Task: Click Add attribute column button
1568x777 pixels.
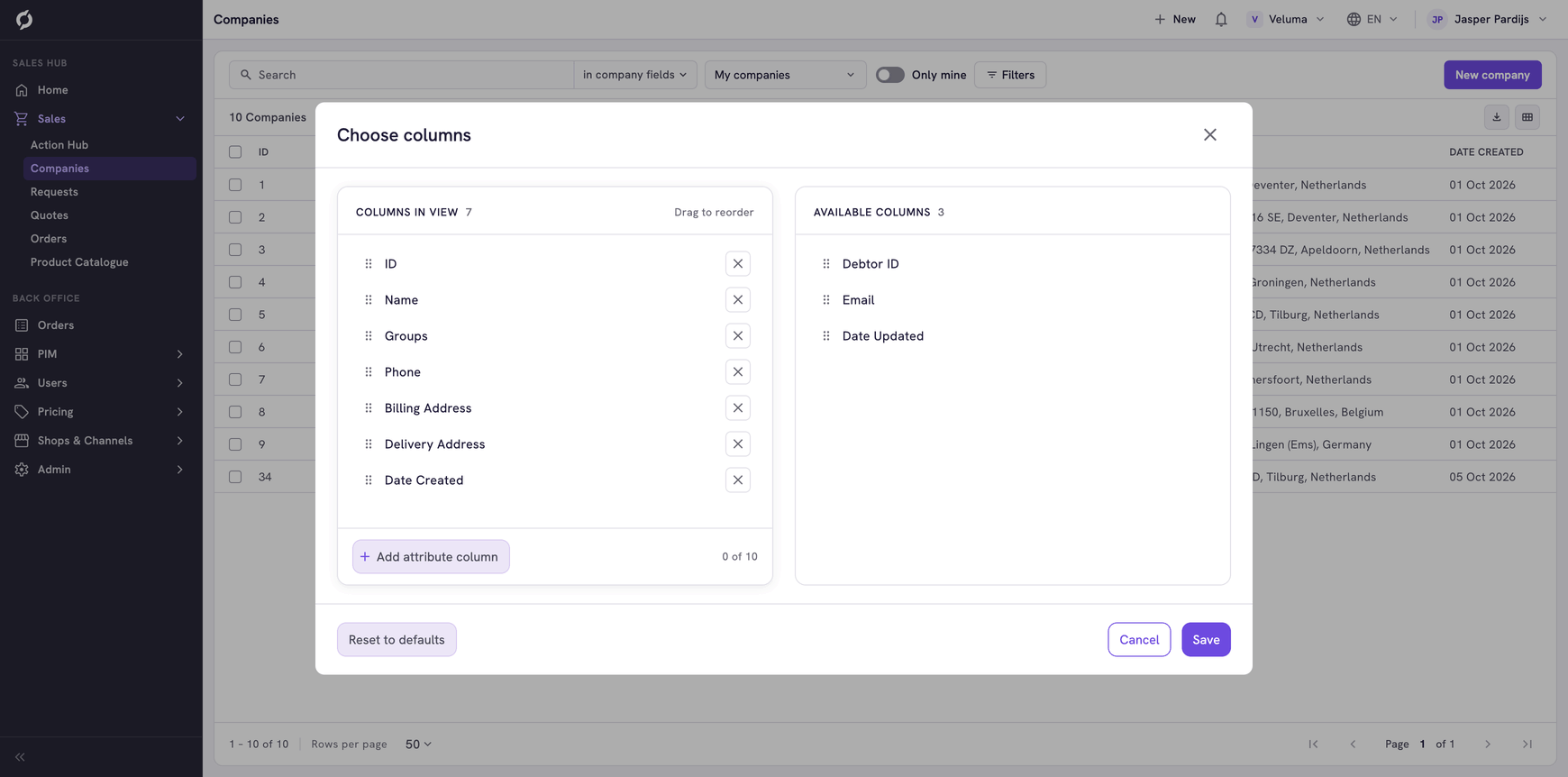Action: tap(431, 557)
